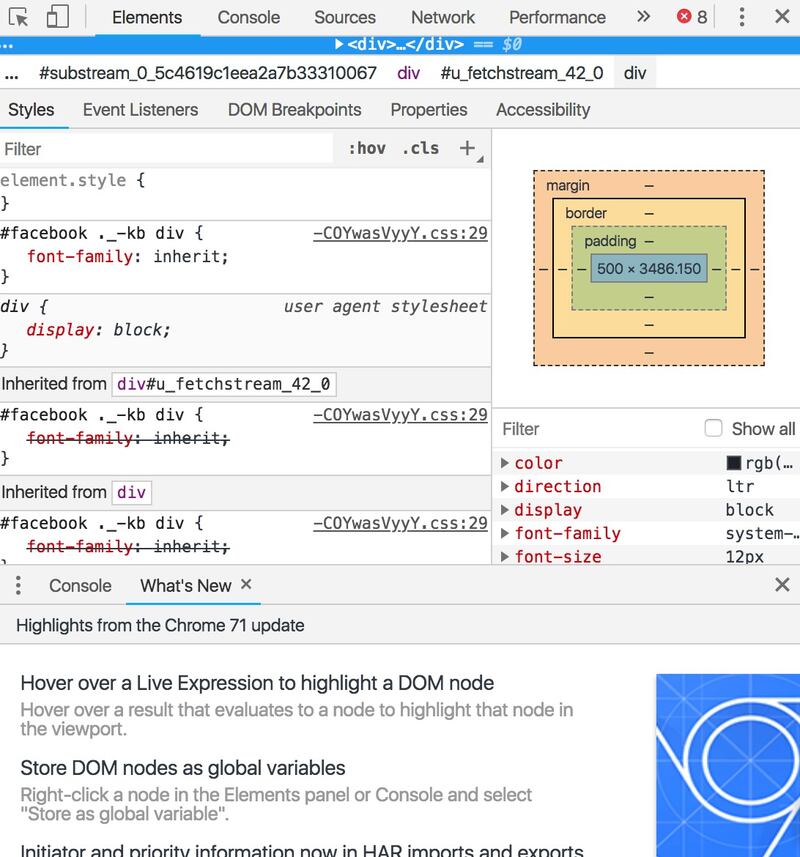Close the What's New tab
800x857 pixels.
tap(246, 584)
